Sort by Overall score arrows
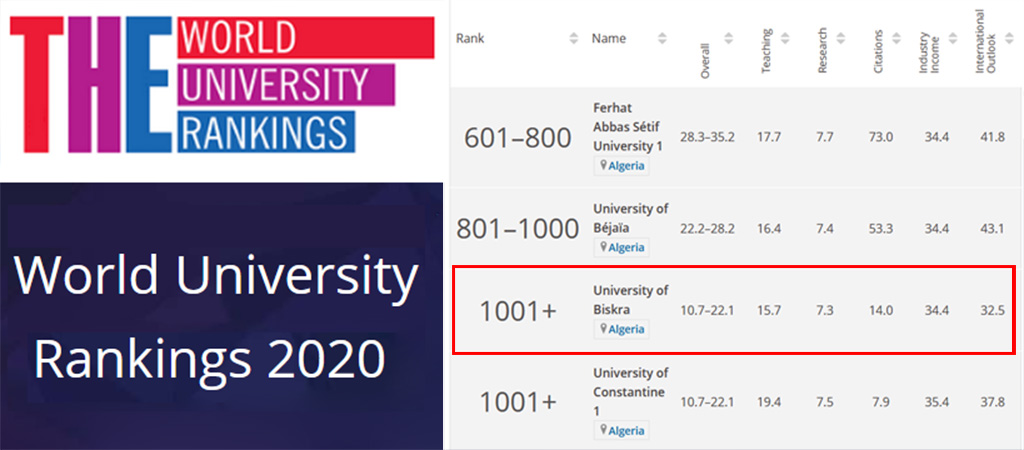 (x=728, y=39)
